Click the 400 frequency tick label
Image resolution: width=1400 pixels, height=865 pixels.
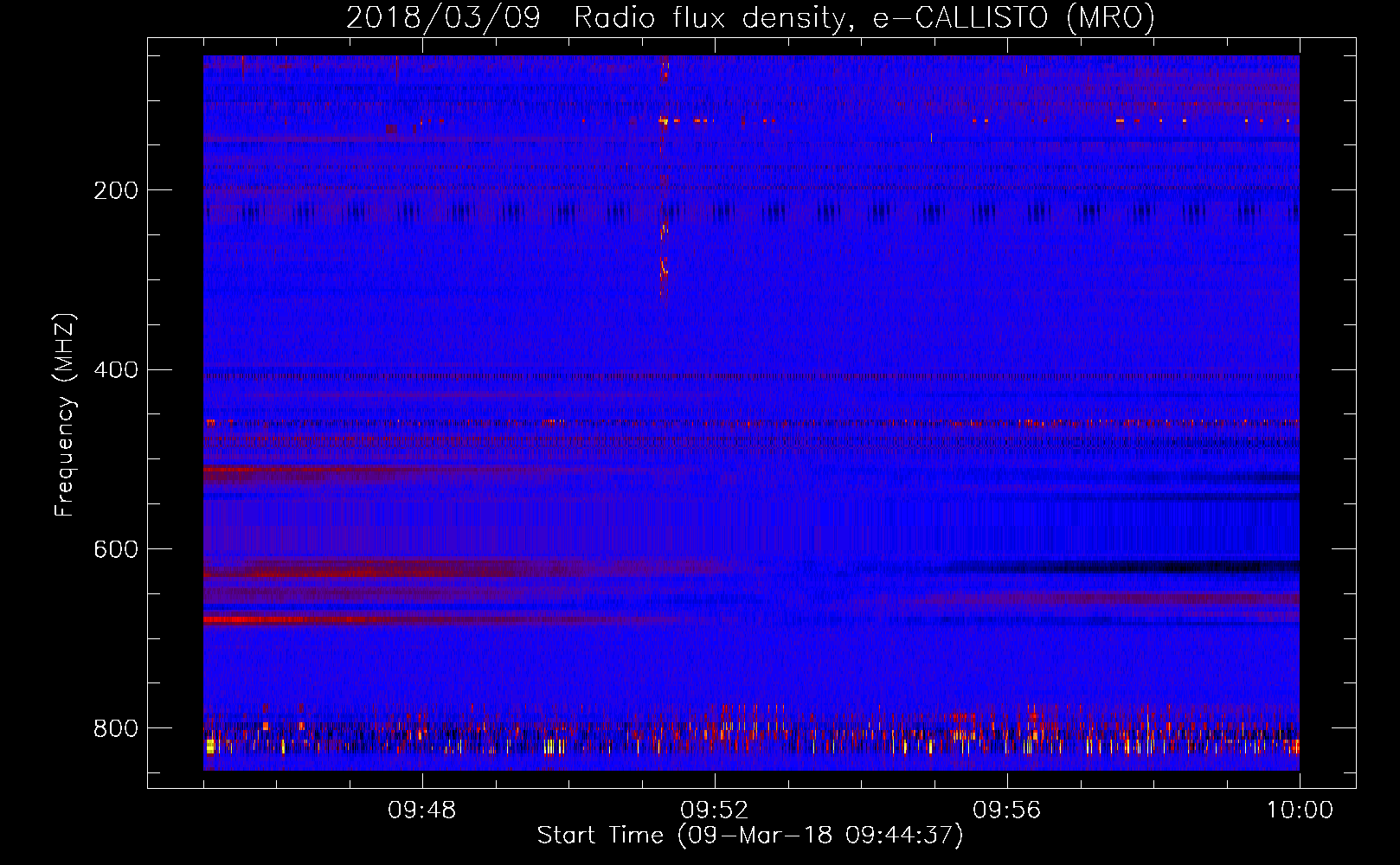point(116,370)
